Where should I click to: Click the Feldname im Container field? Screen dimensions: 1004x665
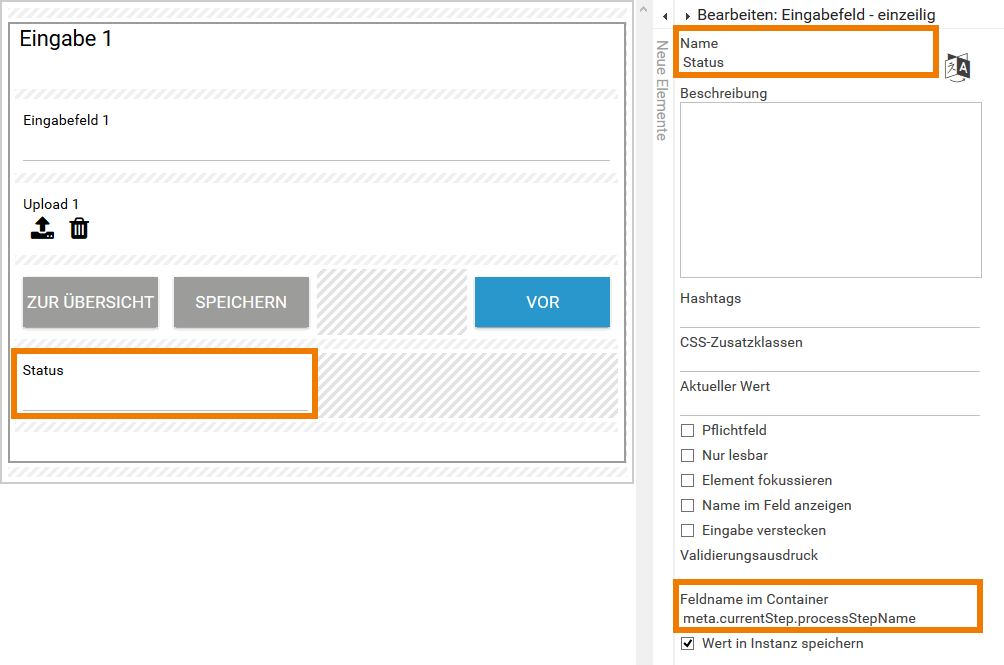[x=826, y=618]
